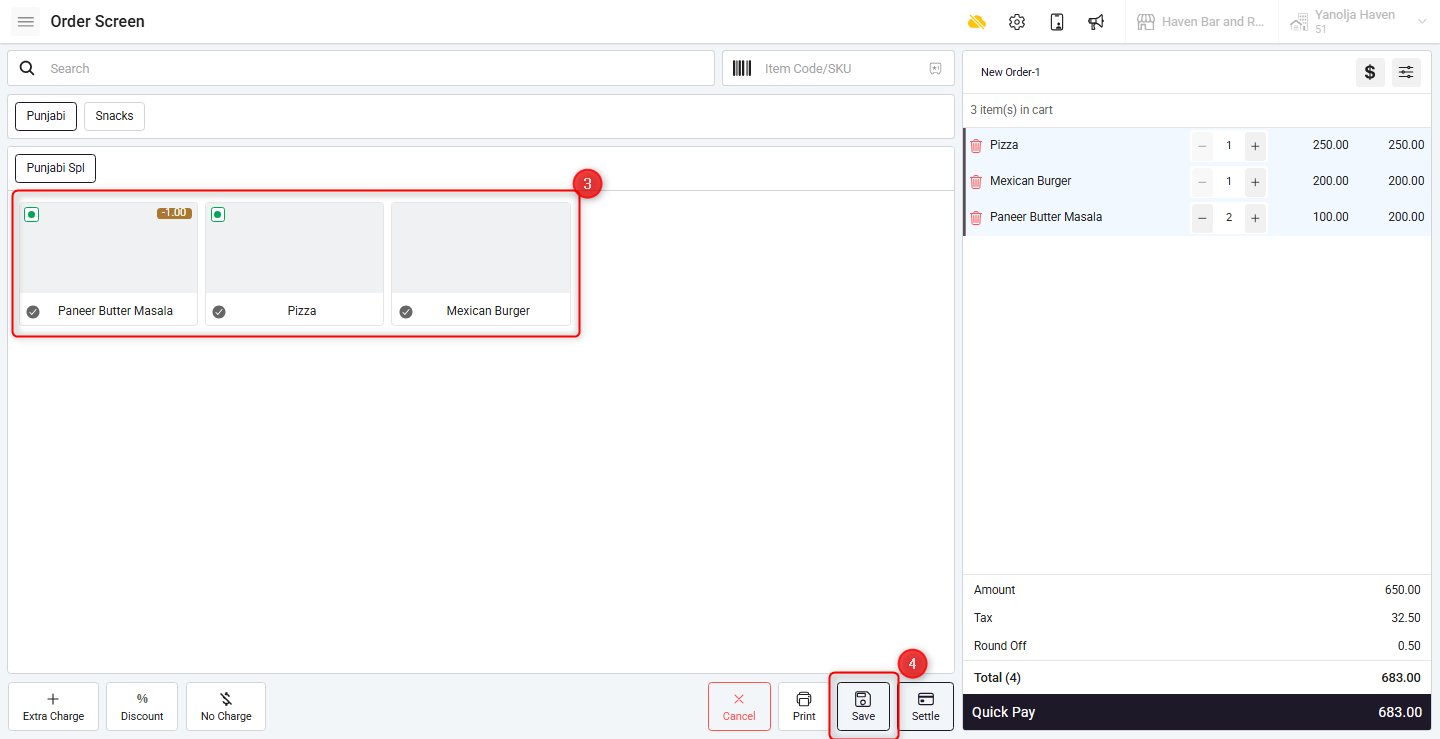Click Pizza name in the cart
This screenshot has height=739, width=1440.
(1004, 145)
